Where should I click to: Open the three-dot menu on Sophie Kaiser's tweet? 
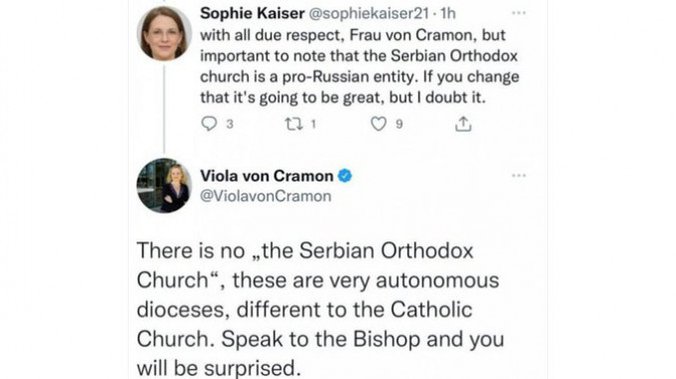(x=519, y=13)
